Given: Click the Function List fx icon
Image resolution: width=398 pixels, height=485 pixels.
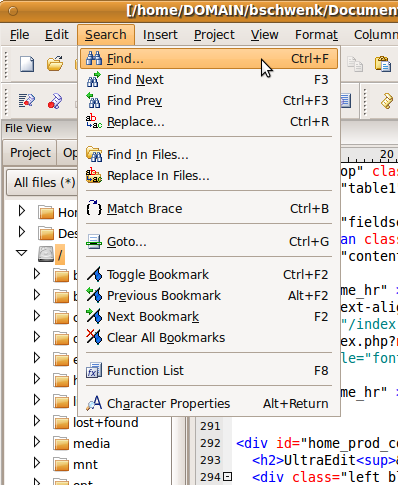Looking at the screenshot, I should 94,370.
